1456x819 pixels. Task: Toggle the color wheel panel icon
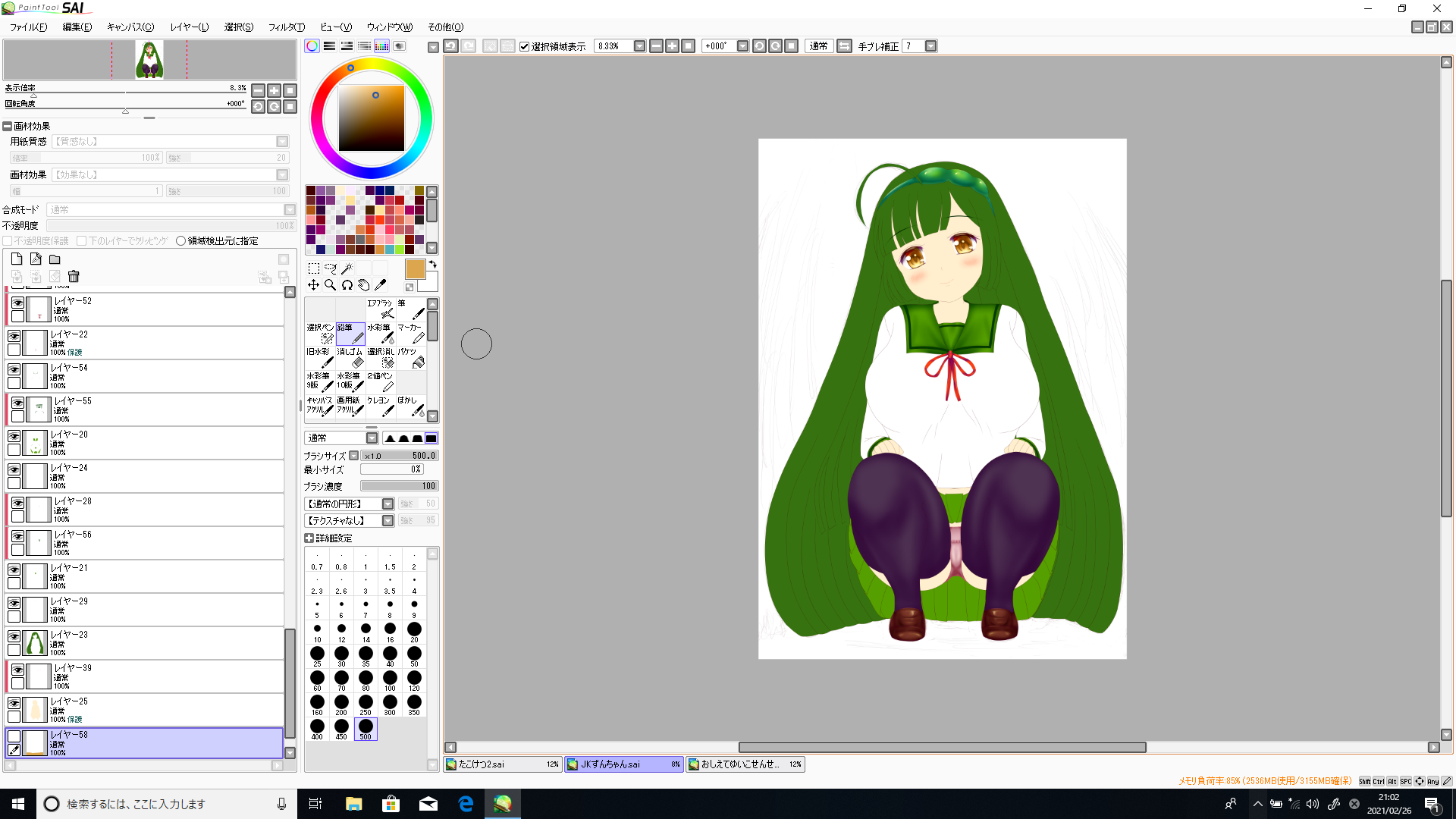pyautogui.click(x=312, y=46)
